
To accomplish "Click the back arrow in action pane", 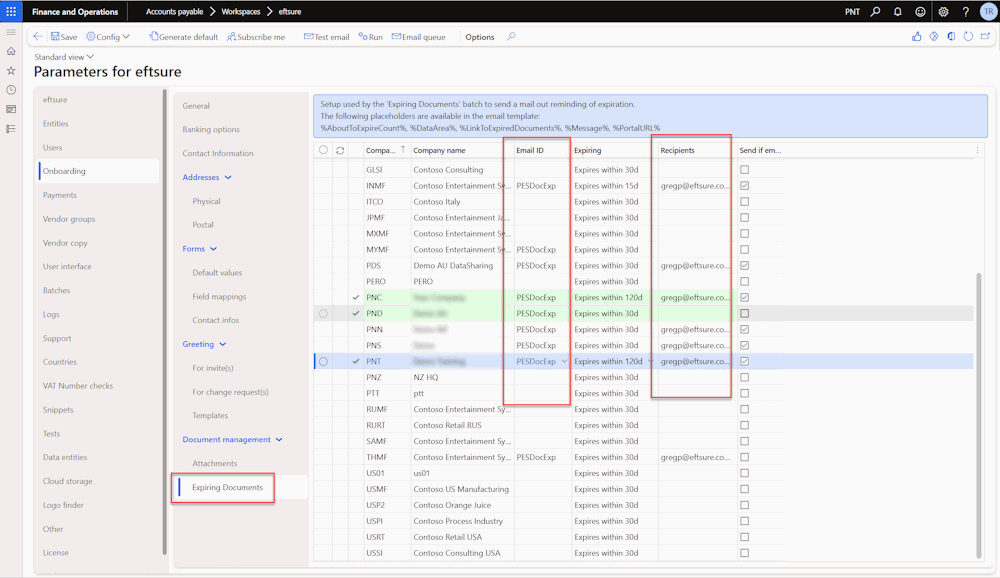I will click(x=38, y=36).
